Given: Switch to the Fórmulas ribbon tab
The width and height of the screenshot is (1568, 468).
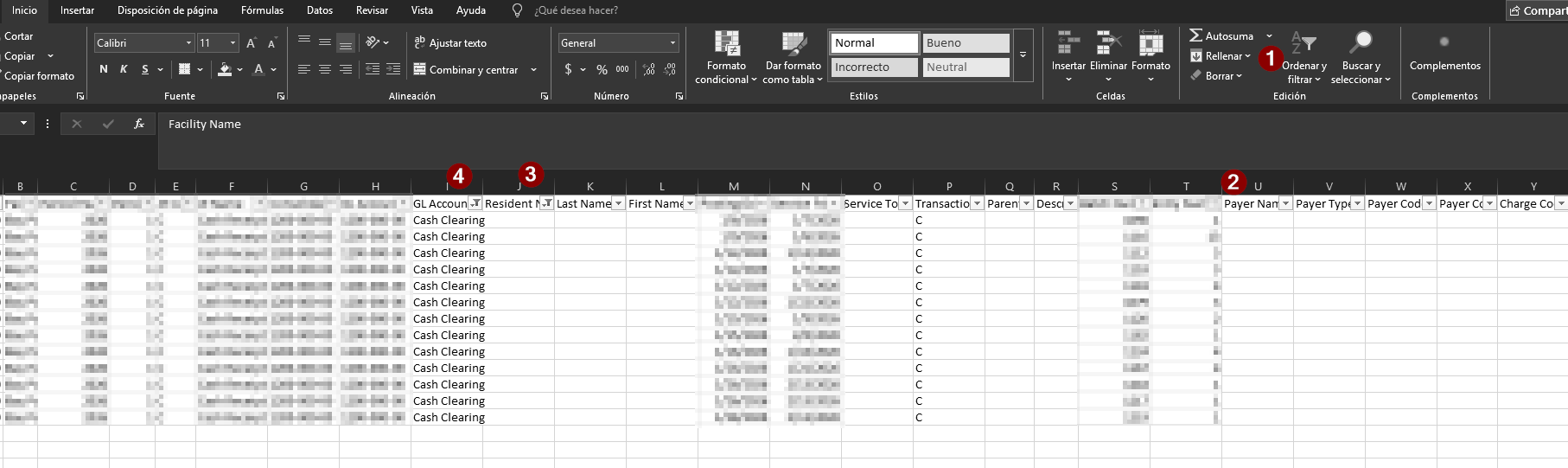Looking at the screenshot, I should pyautogui.click(x=262, y=10).
